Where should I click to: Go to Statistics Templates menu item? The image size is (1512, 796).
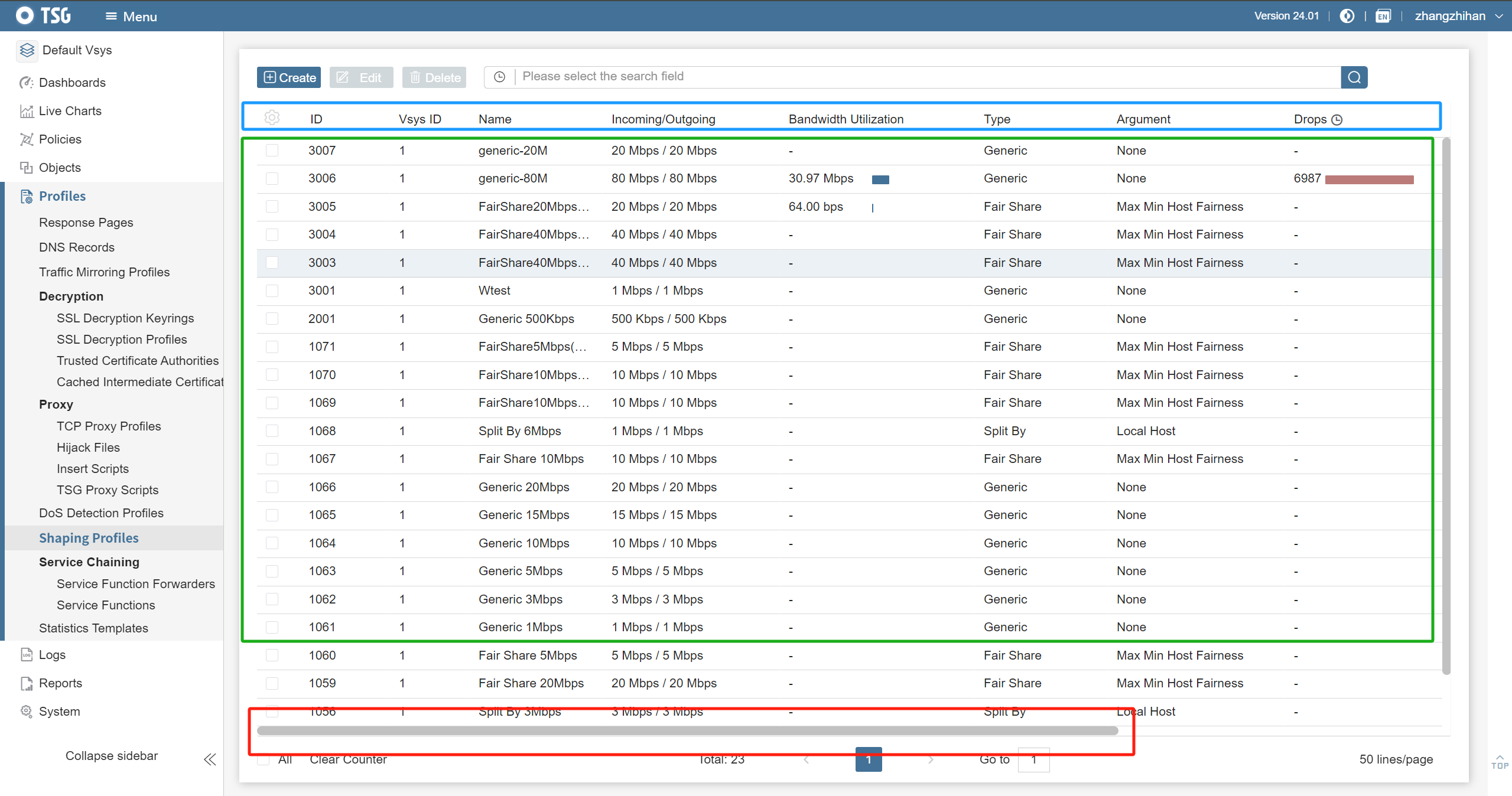coord(93,628)
